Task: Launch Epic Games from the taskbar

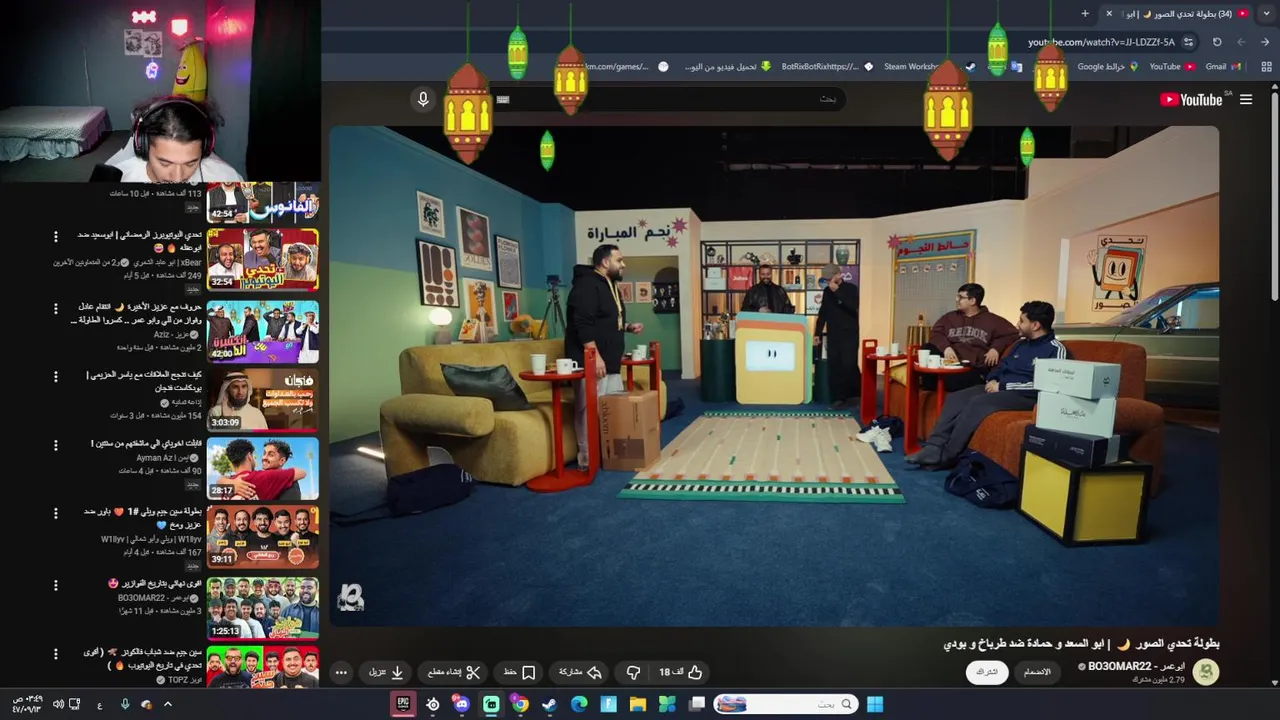Action: [403, 704]
